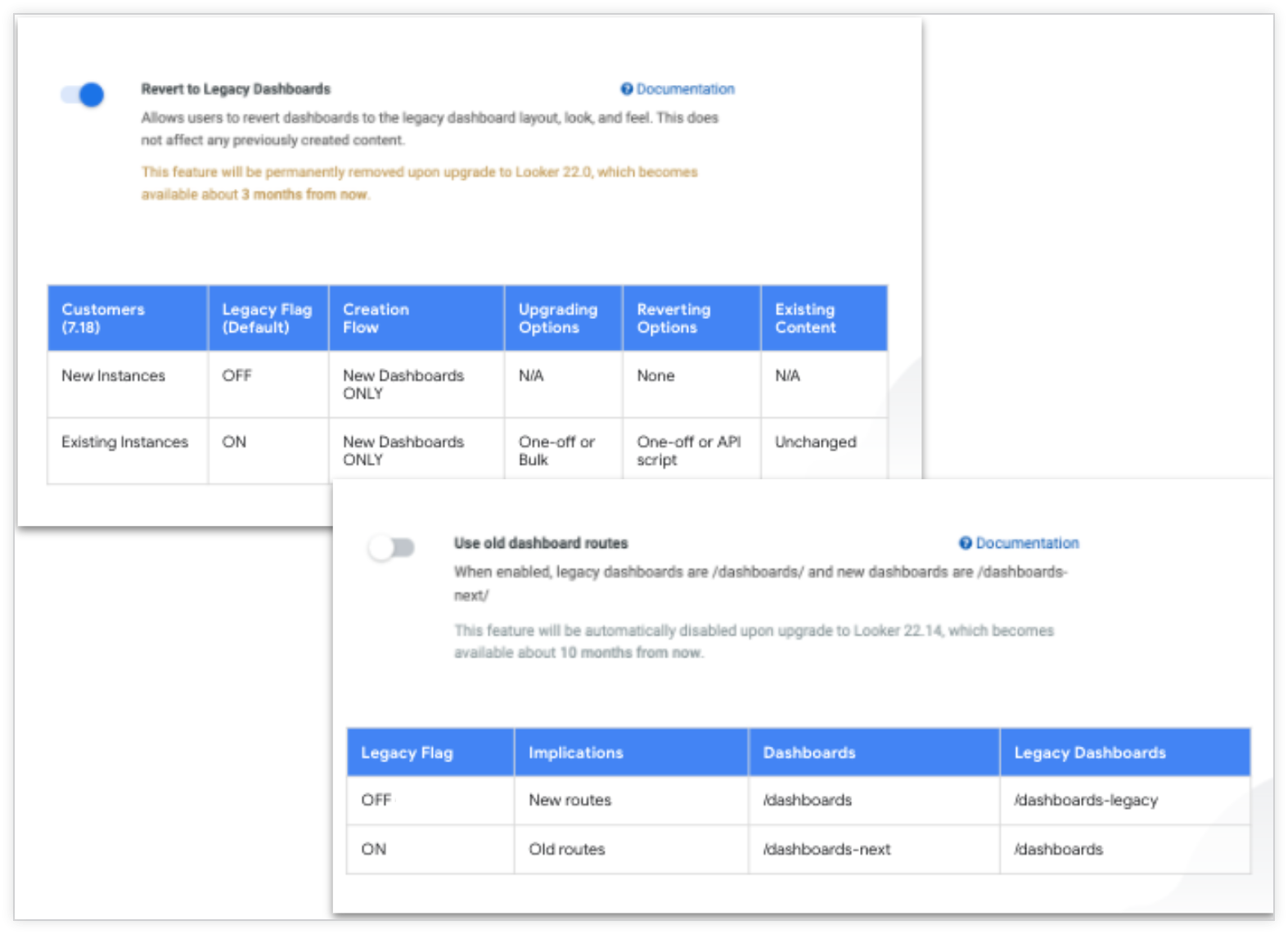The width and height of the screenshot is (1288, 934).
Task: Select the /dashboards-next table cell
Action: [x=826, y=849]
